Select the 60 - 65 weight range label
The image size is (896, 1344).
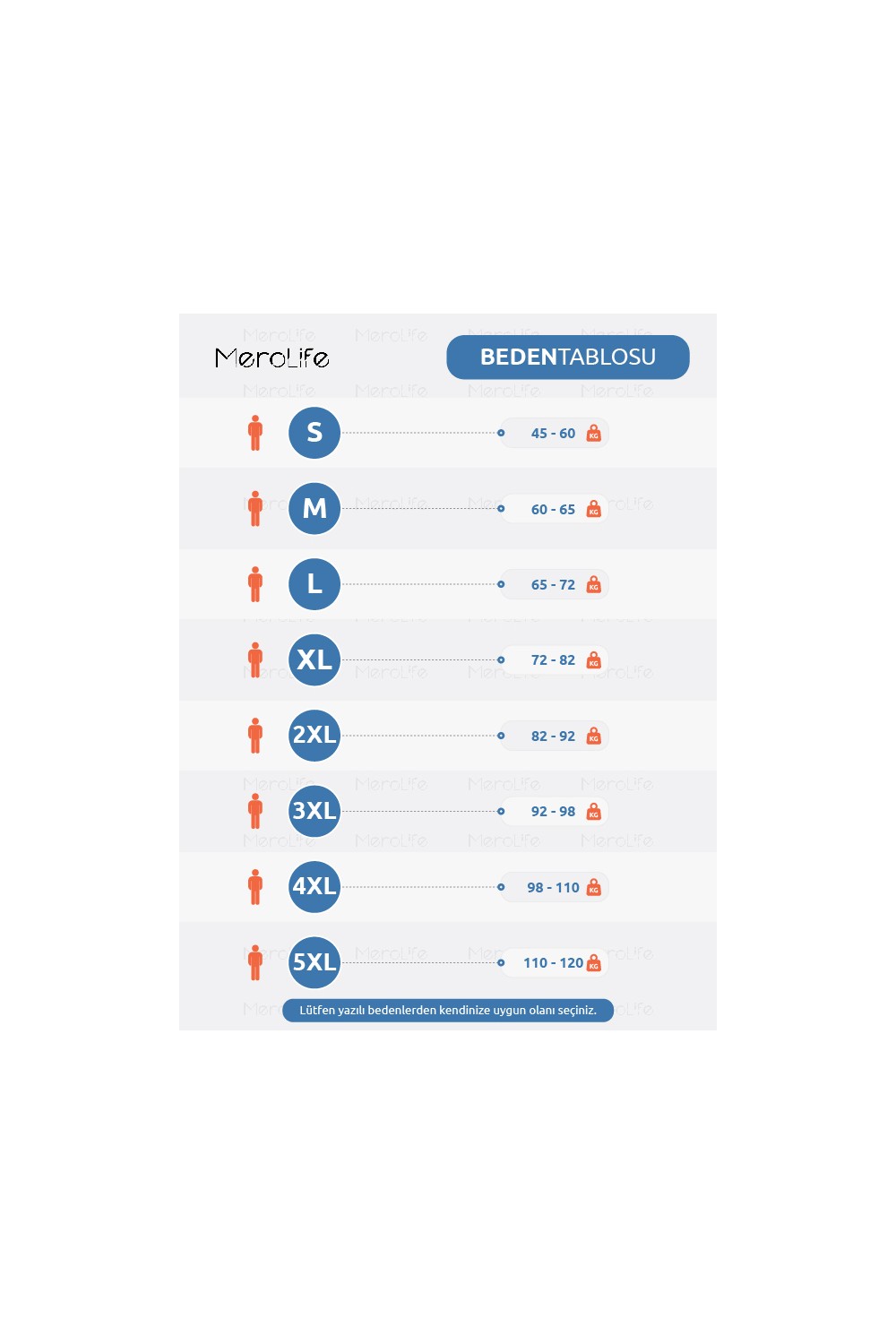(553, 509)
